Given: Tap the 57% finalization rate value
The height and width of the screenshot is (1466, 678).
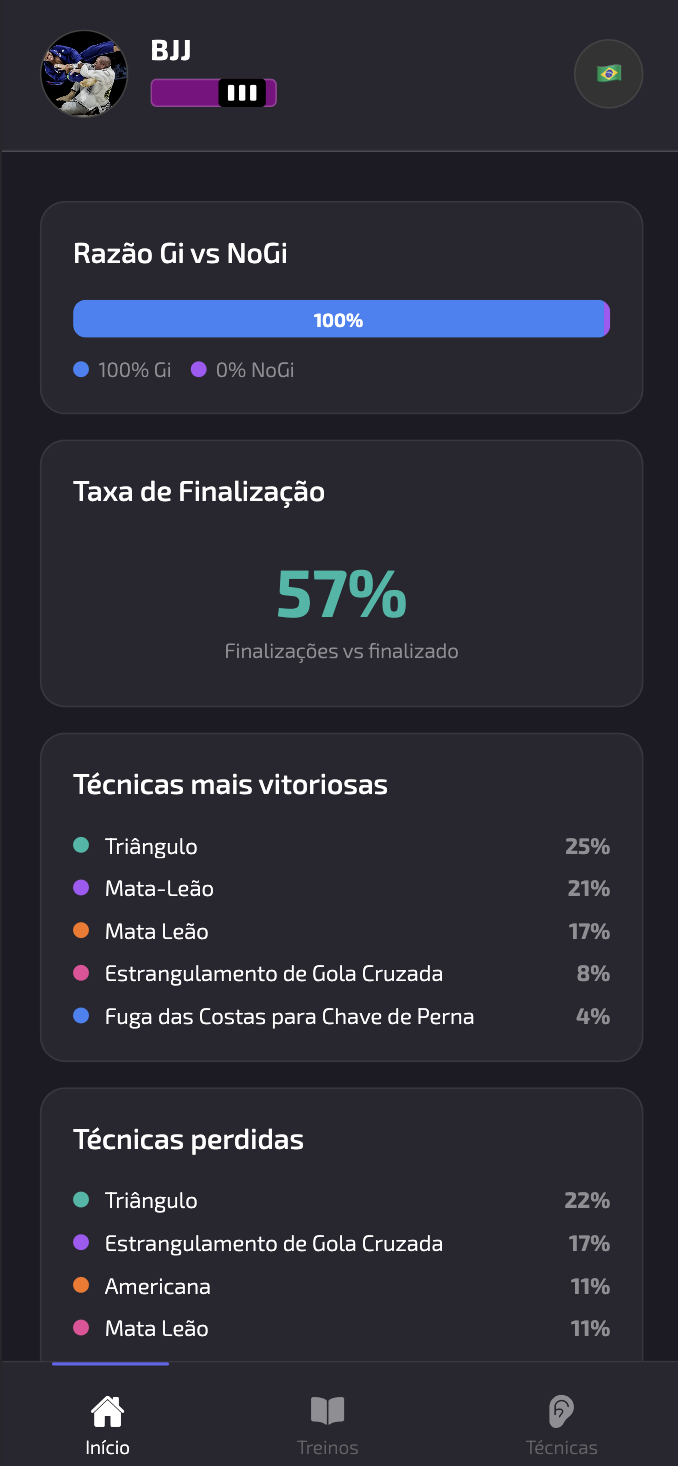Looking at the screenshot, I should [x=341, y=595].
